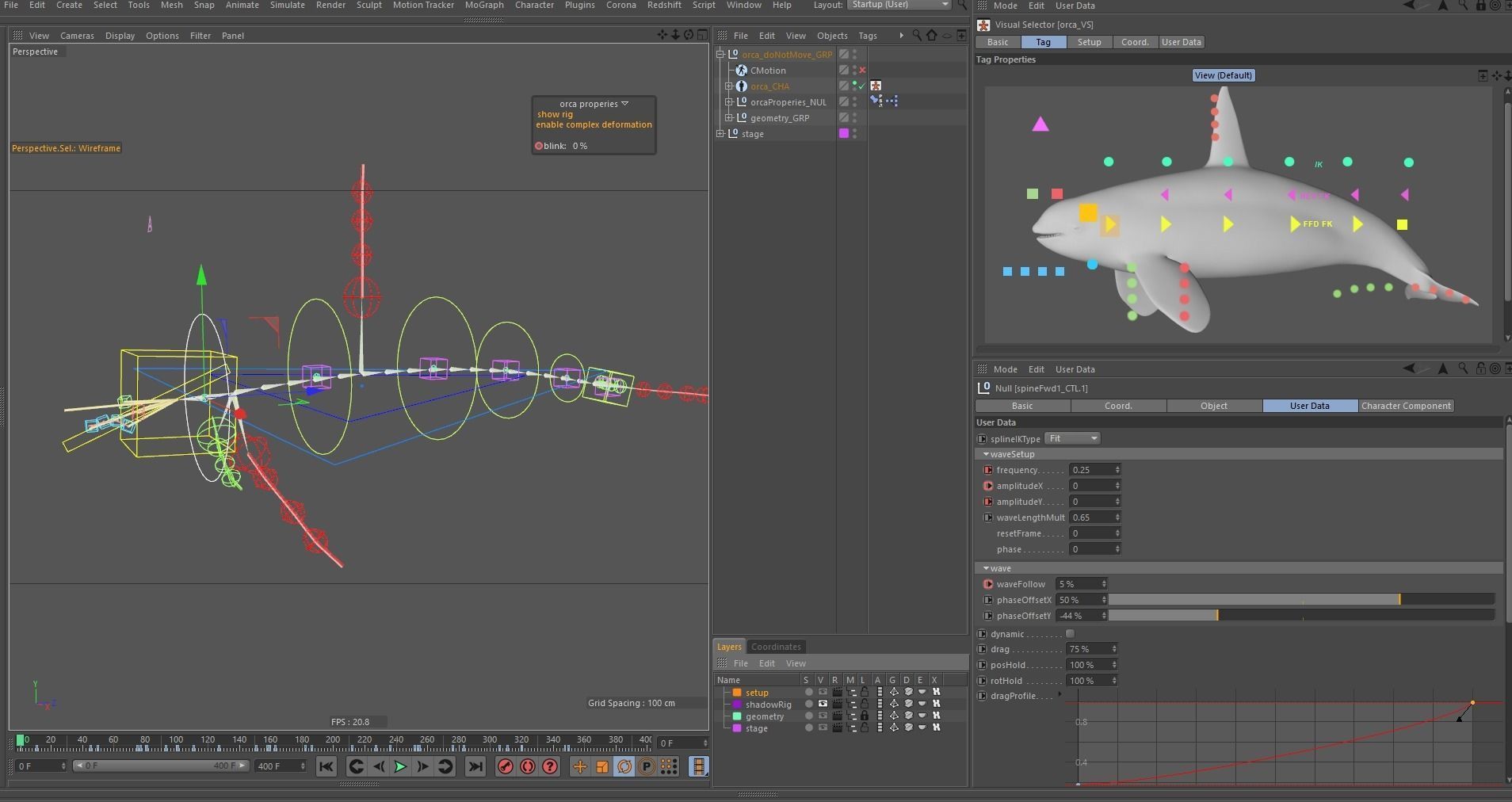Select orange head square controller on orca
This screenshot has width=1512, height=802.
click(x=1088, y=212)
